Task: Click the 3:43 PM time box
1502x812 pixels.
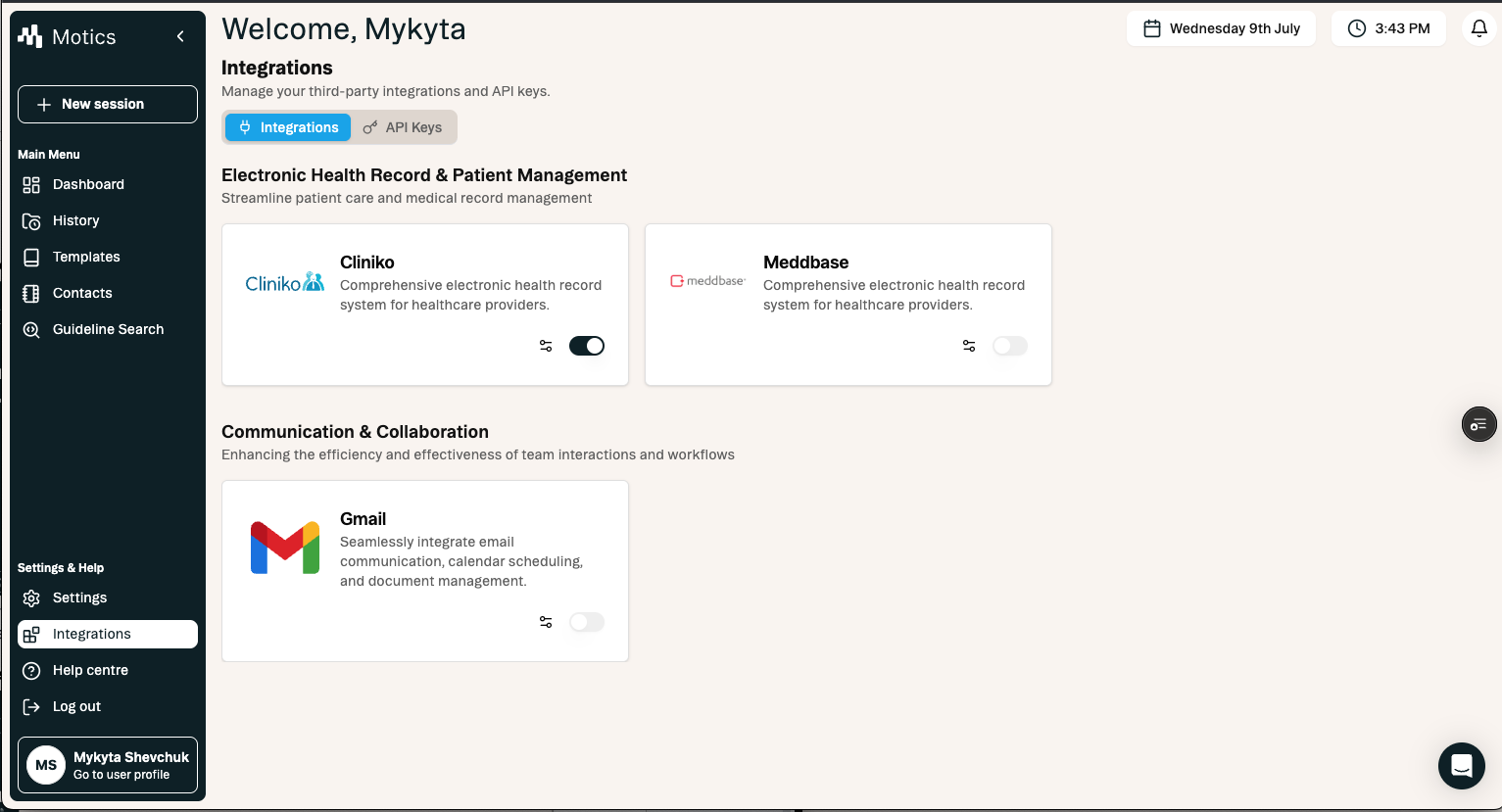Action: (x=1388, y=28)
